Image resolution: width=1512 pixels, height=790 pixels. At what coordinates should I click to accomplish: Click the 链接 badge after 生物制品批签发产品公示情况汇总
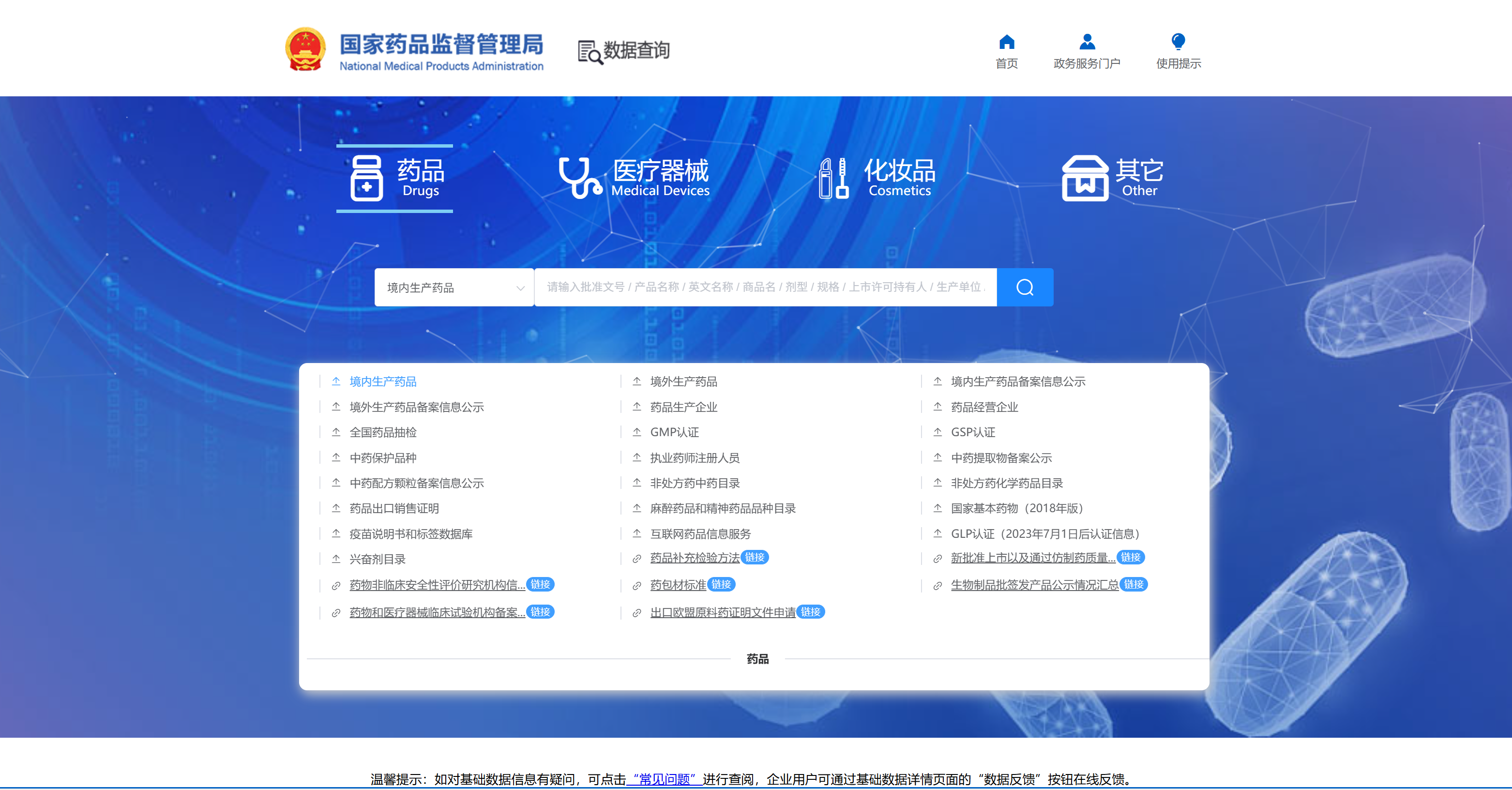[x=1134, y=585]
